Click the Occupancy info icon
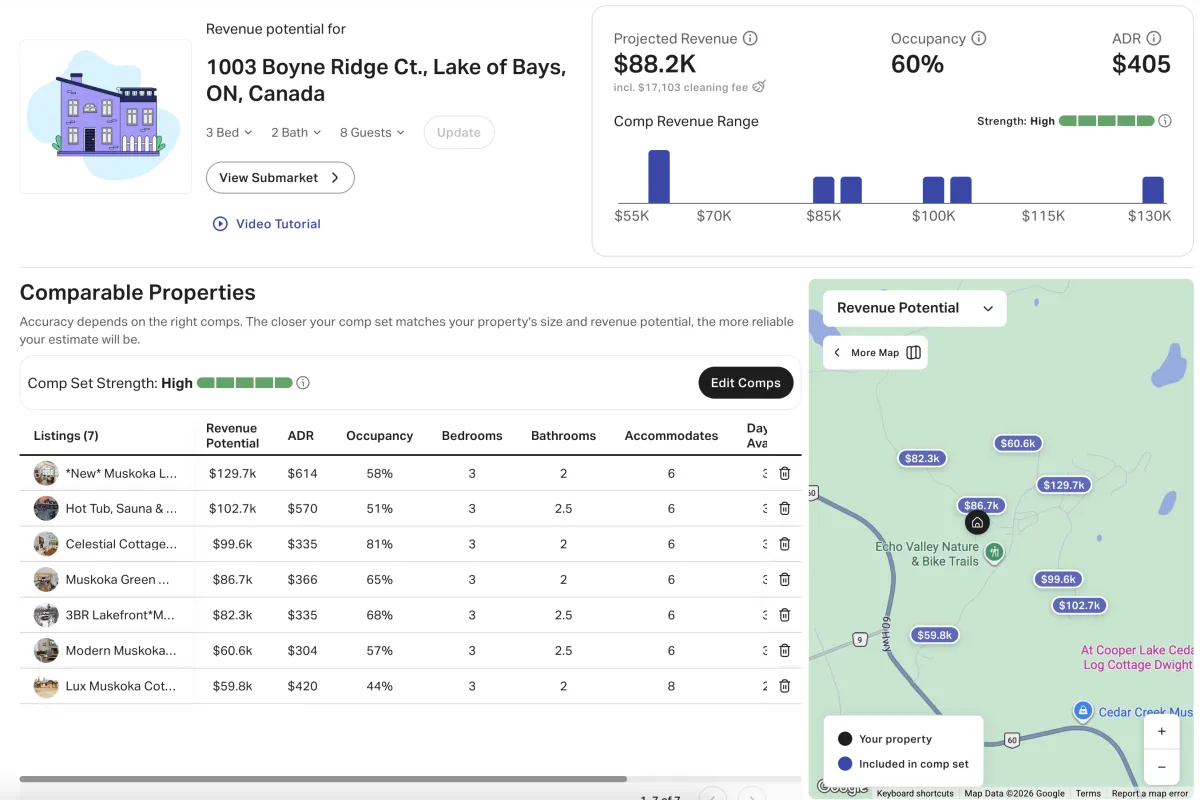The width and height of the screenshot is (1200, 800). (x=979, y=39)
